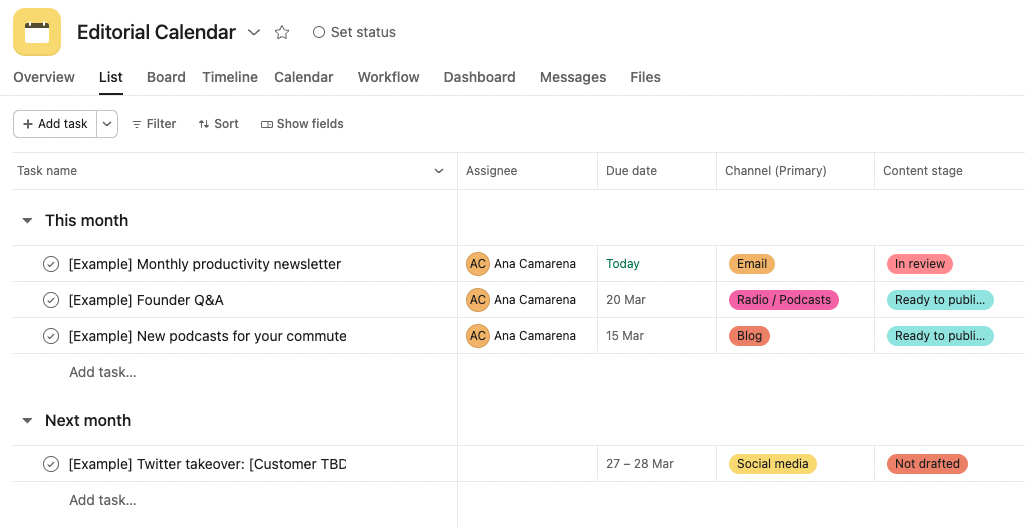Viewport: 1025px width, 527px height.
Task: Star the Editorial Calendar project as favorite
Action: 282,32
